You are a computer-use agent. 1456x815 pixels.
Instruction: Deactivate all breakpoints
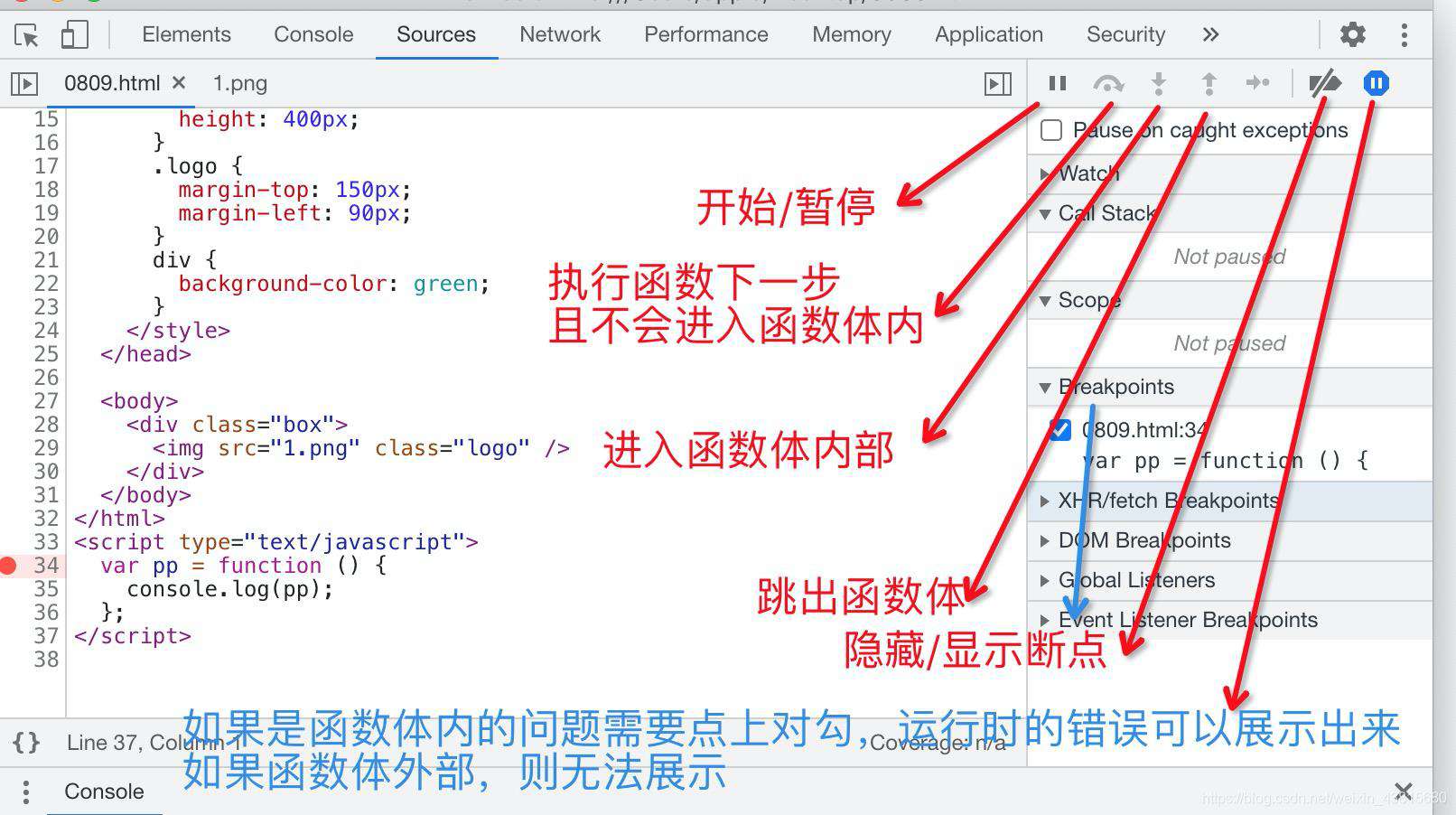point(1325,83)
